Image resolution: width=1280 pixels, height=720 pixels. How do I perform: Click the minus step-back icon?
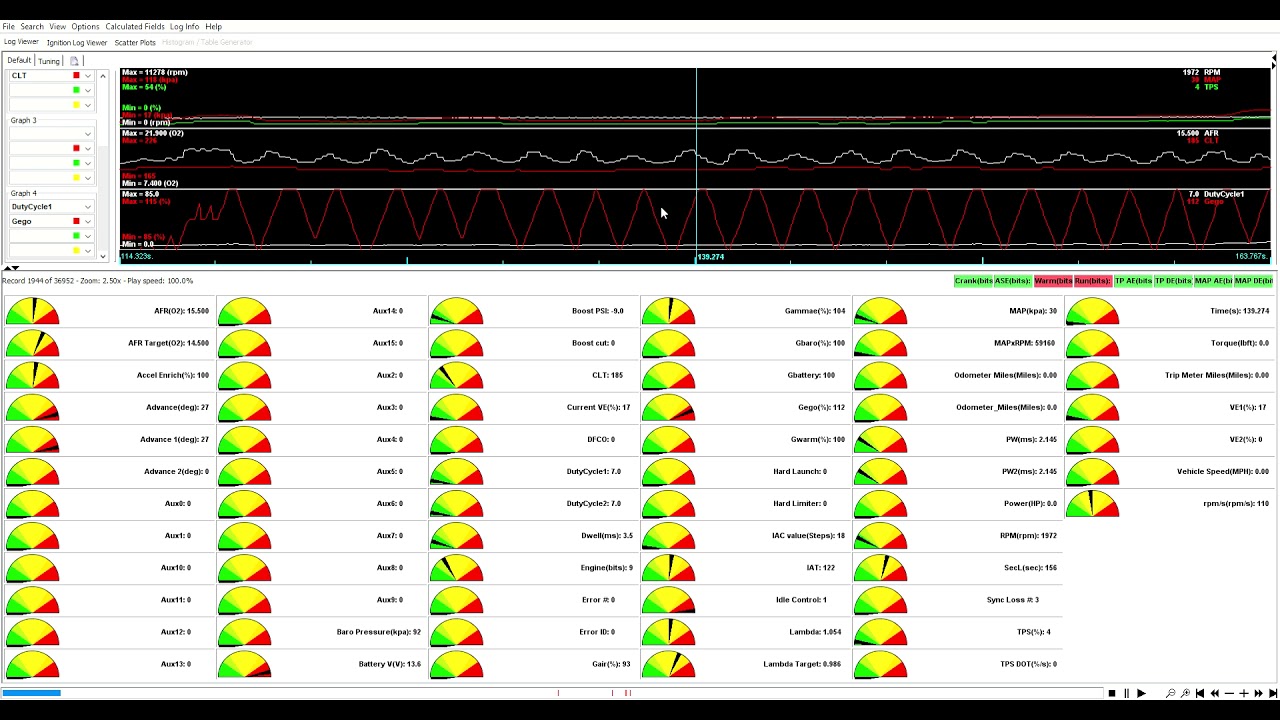[1229, 693]
